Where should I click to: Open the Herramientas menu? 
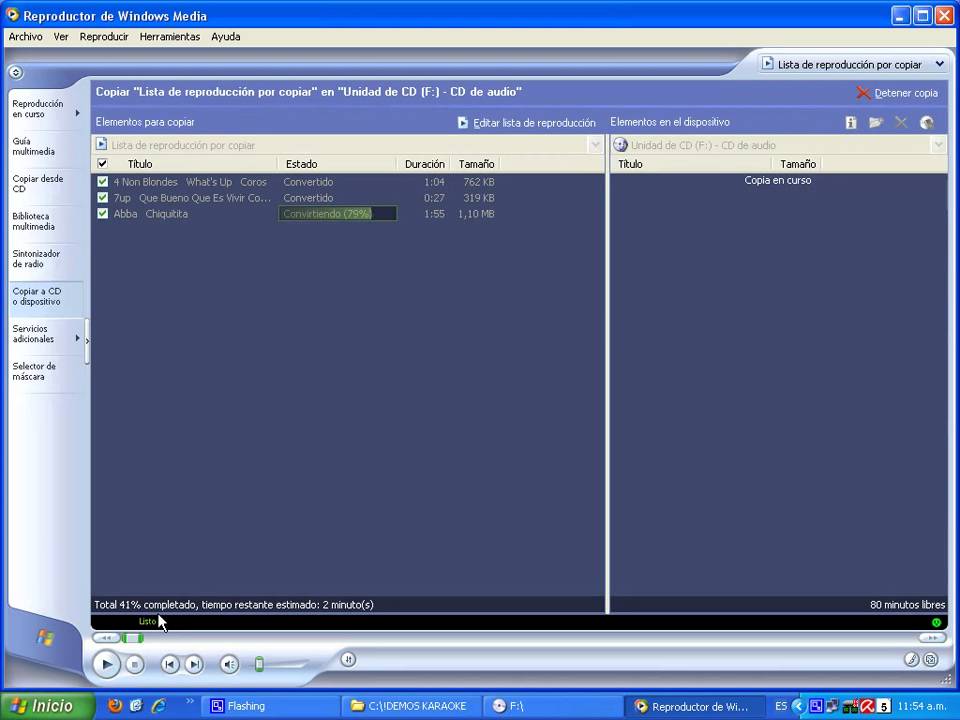pyautogui.click(x=170, y=37)
